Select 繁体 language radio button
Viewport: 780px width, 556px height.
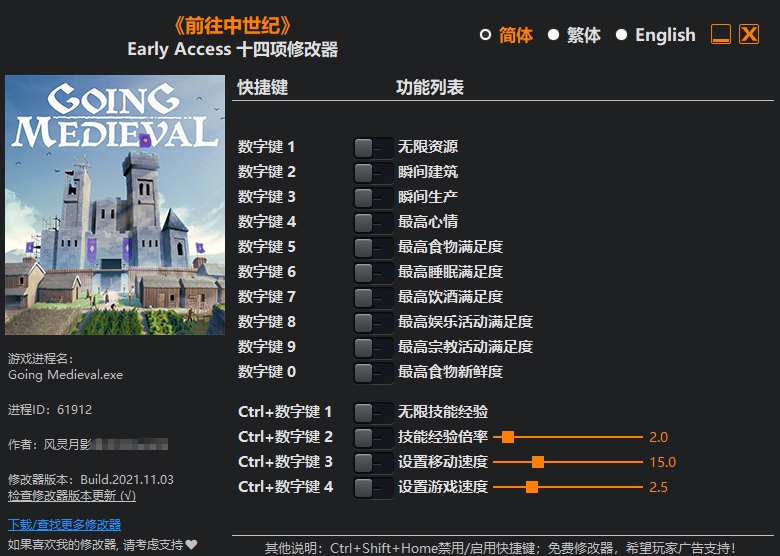553,35
